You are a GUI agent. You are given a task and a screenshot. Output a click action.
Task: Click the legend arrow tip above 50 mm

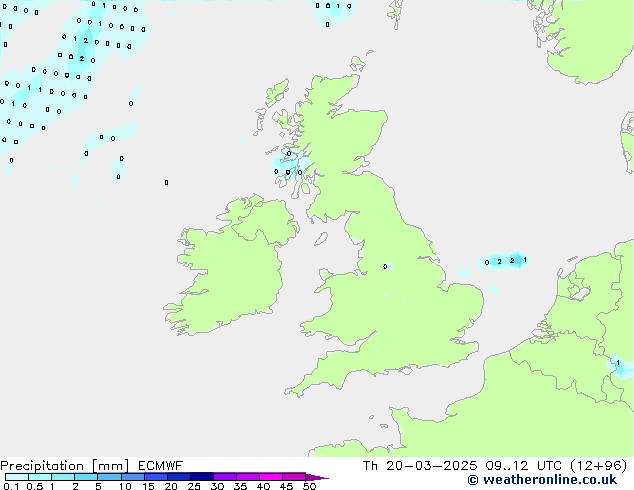click(x=317, y=477)
